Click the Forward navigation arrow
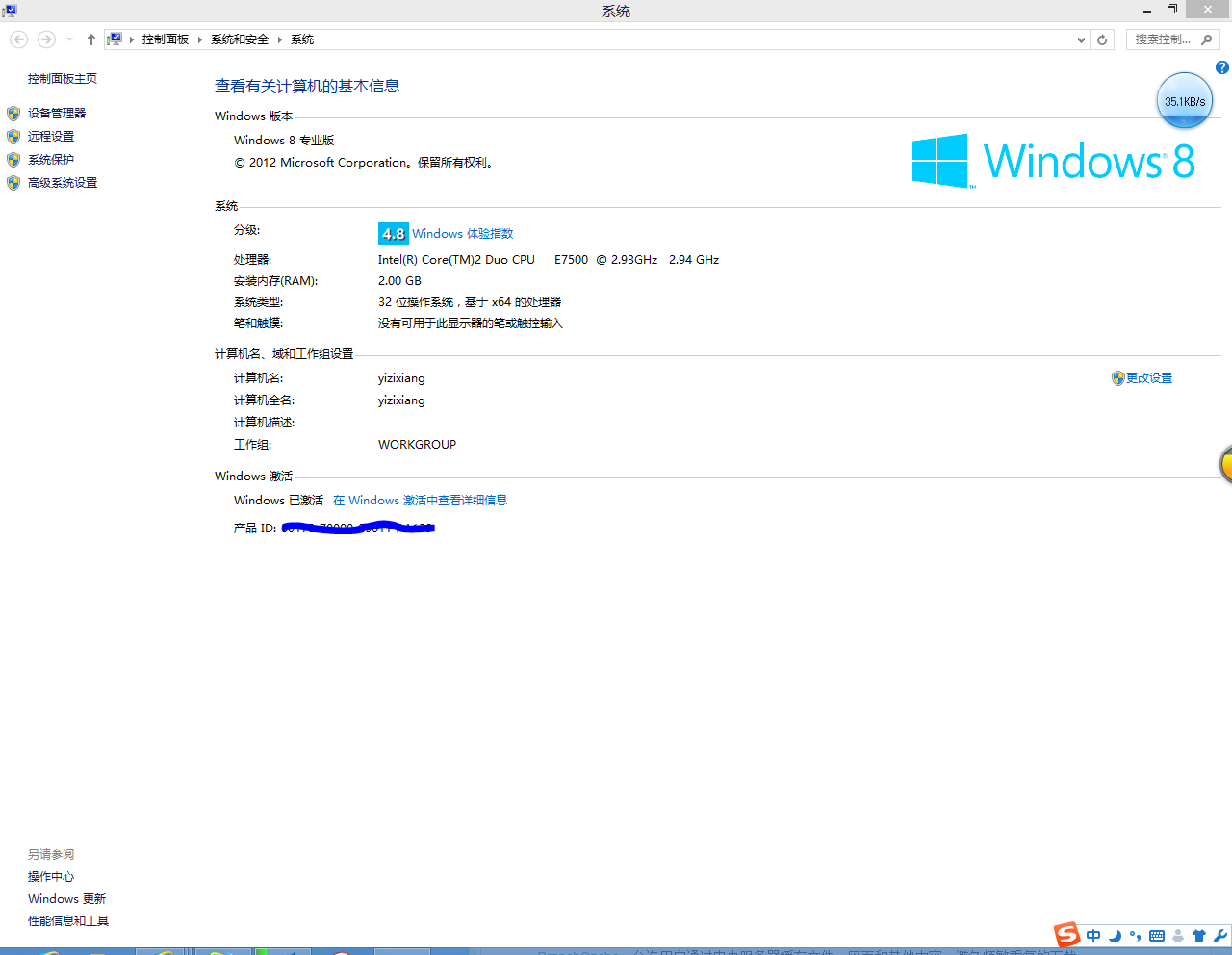The image size is (1232, 955). tap(46, 39)
